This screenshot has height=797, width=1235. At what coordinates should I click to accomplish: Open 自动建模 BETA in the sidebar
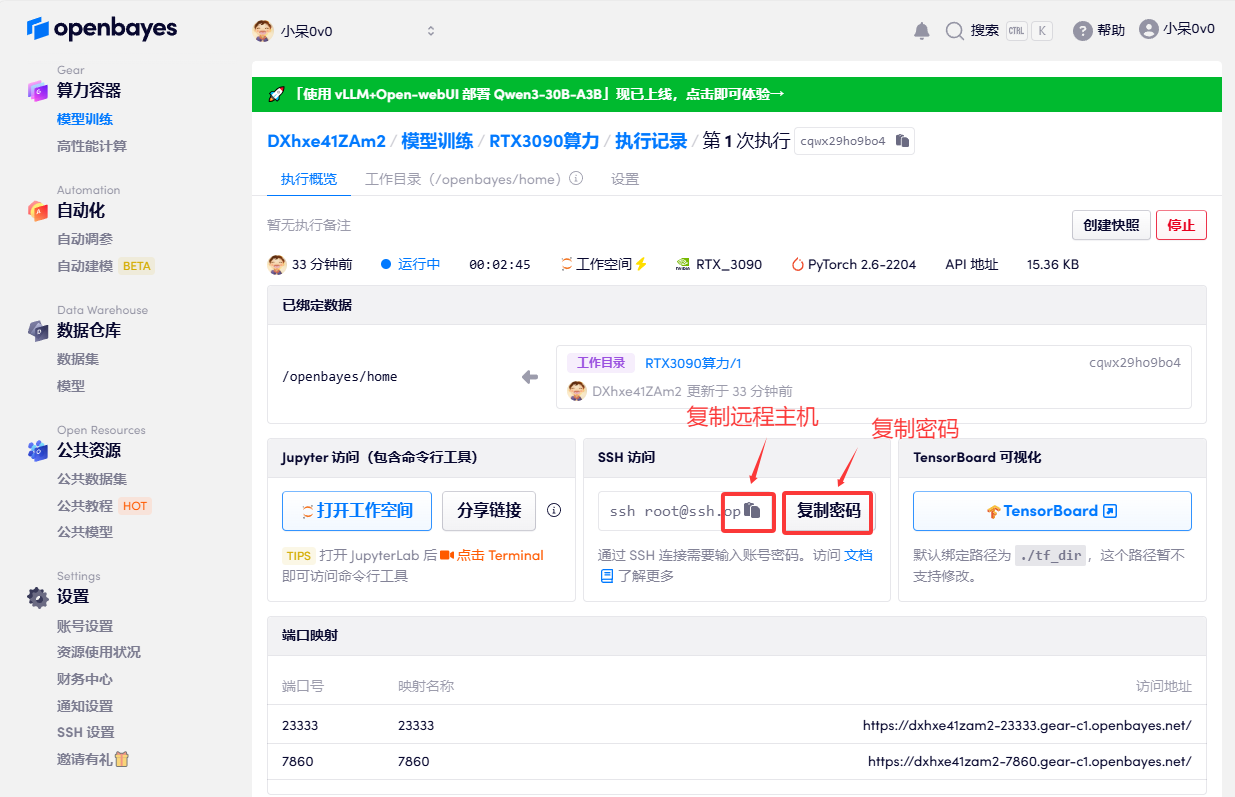point(105,266)
